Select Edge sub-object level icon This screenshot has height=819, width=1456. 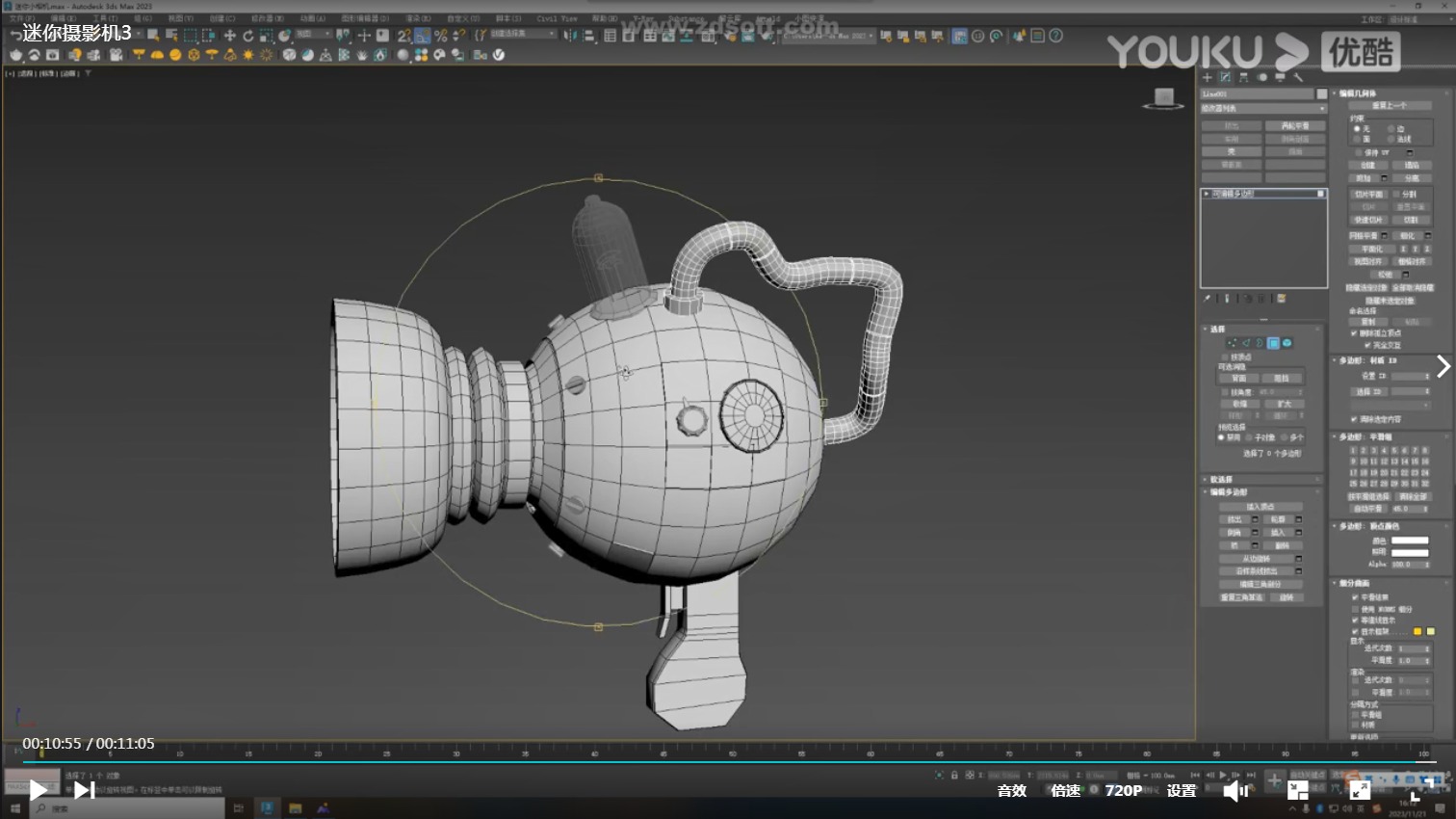pyautogui.click(x=1245, y=343)
